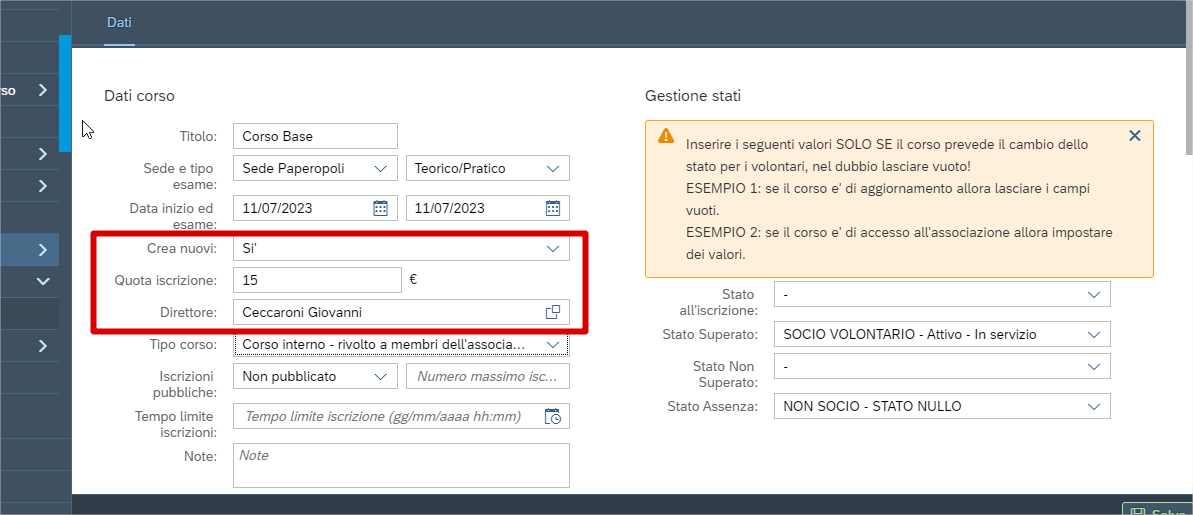Screen dimensions: 1193x515
Task: Expand the Sede Paperopoli dropdown
Action: [380, 169]
